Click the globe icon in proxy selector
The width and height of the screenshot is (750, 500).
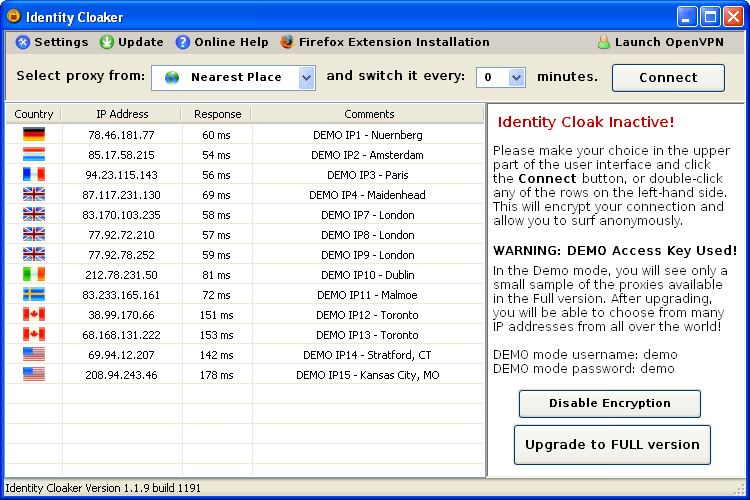click(172, 78)
